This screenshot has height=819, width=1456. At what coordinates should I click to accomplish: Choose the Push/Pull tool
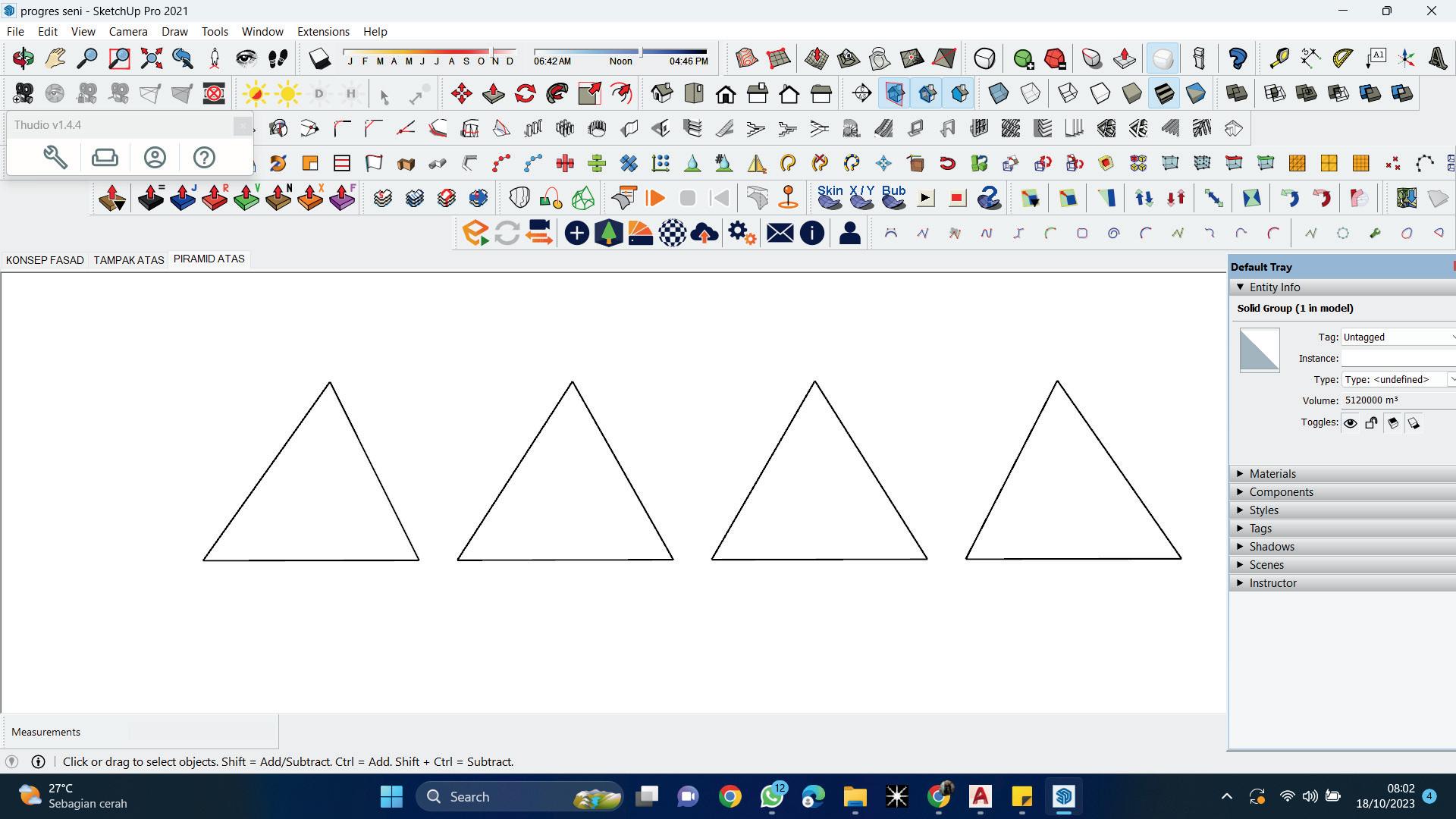click(493, 93)
